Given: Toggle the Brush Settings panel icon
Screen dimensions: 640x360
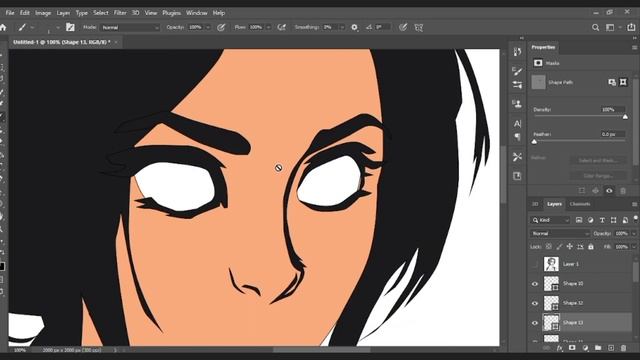Looking at the screenshot, I should pos(70,27).
